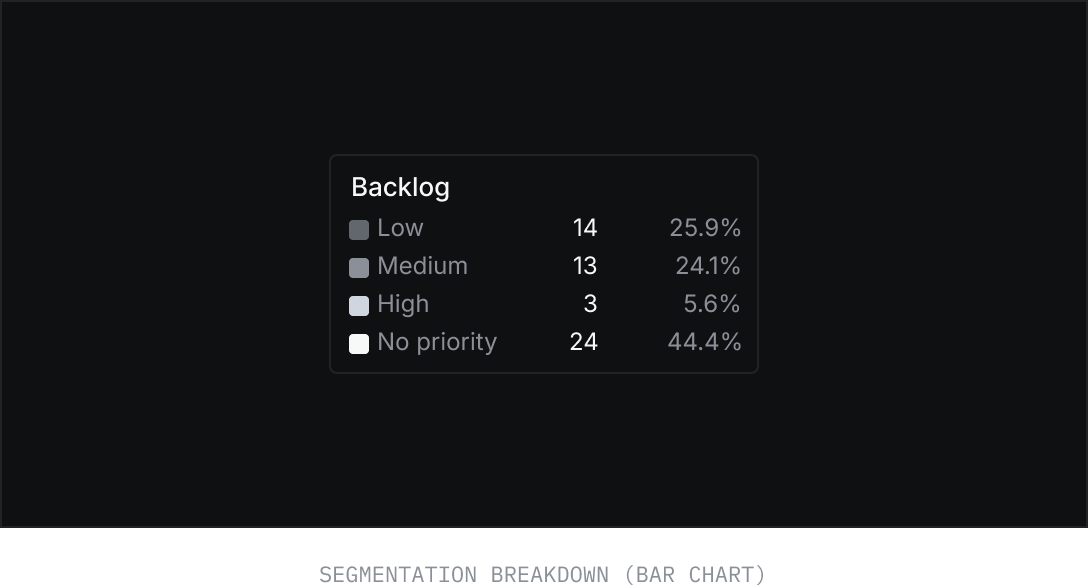Click the Medium count value 13
The image size is (1088, 588).
click(585, 266)
